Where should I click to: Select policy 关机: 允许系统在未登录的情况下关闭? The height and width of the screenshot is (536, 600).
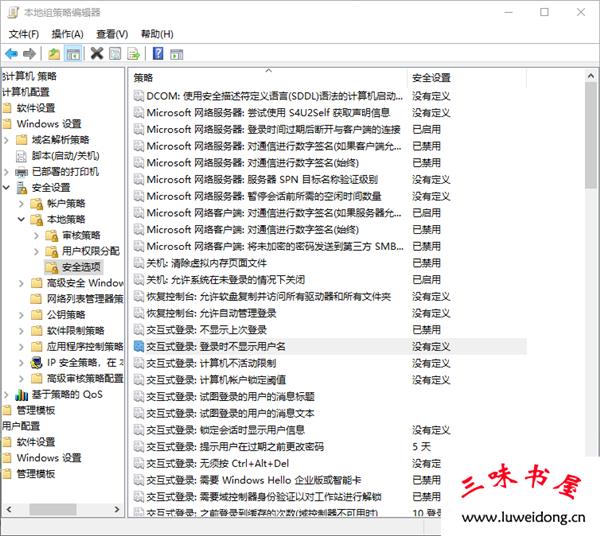click(x=225, y=280)
